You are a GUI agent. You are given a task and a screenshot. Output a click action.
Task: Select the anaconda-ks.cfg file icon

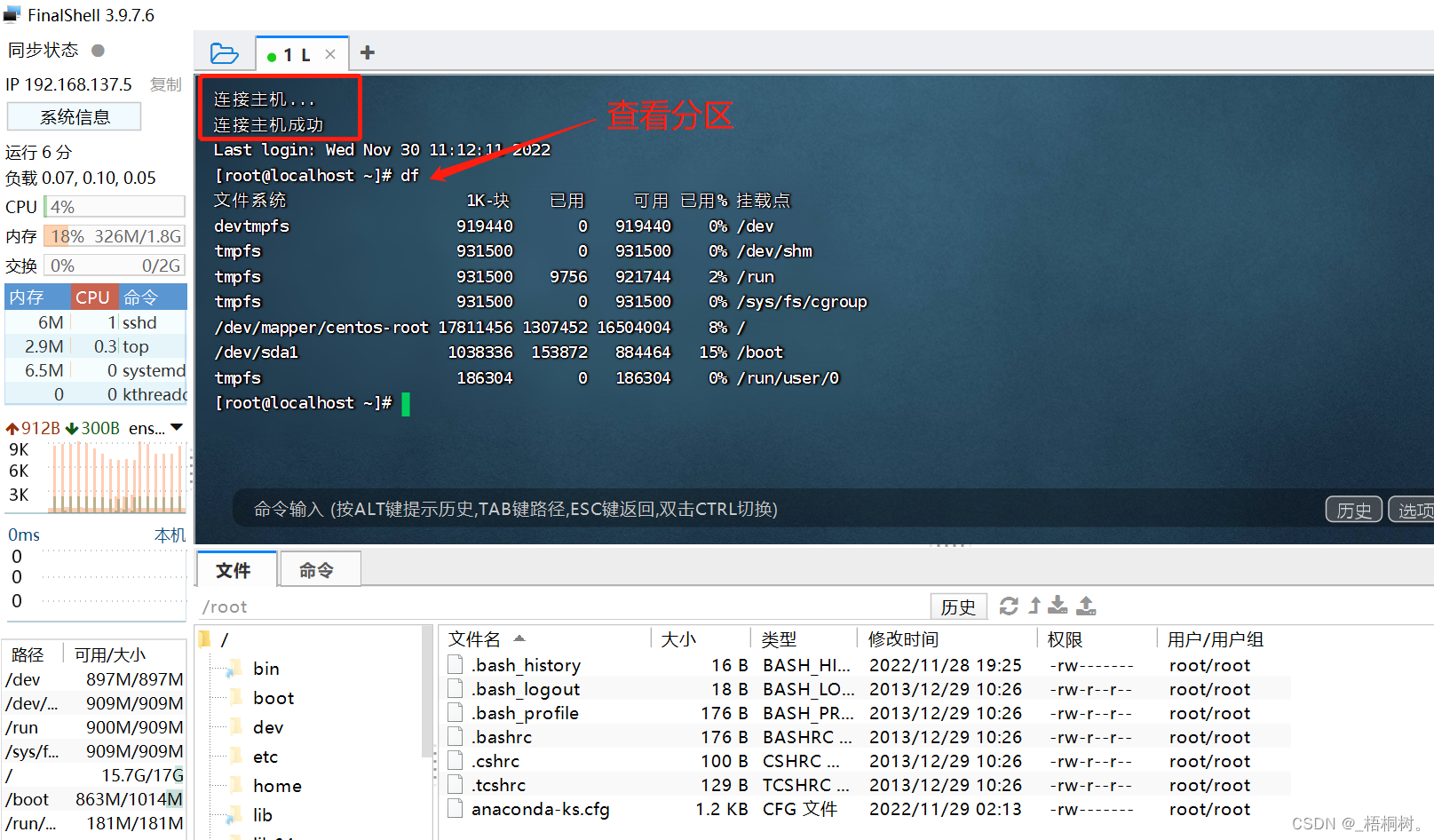pyautogui.click(x=455, y=809)
